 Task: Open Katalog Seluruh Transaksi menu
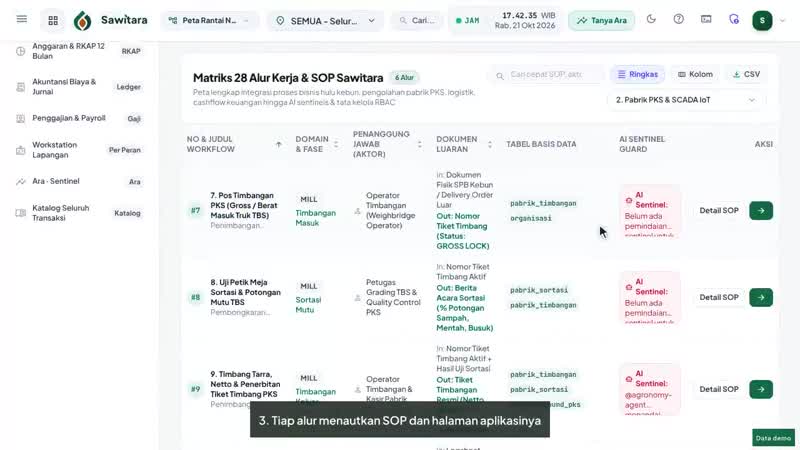pyautogui.click(x=79, y=213)
